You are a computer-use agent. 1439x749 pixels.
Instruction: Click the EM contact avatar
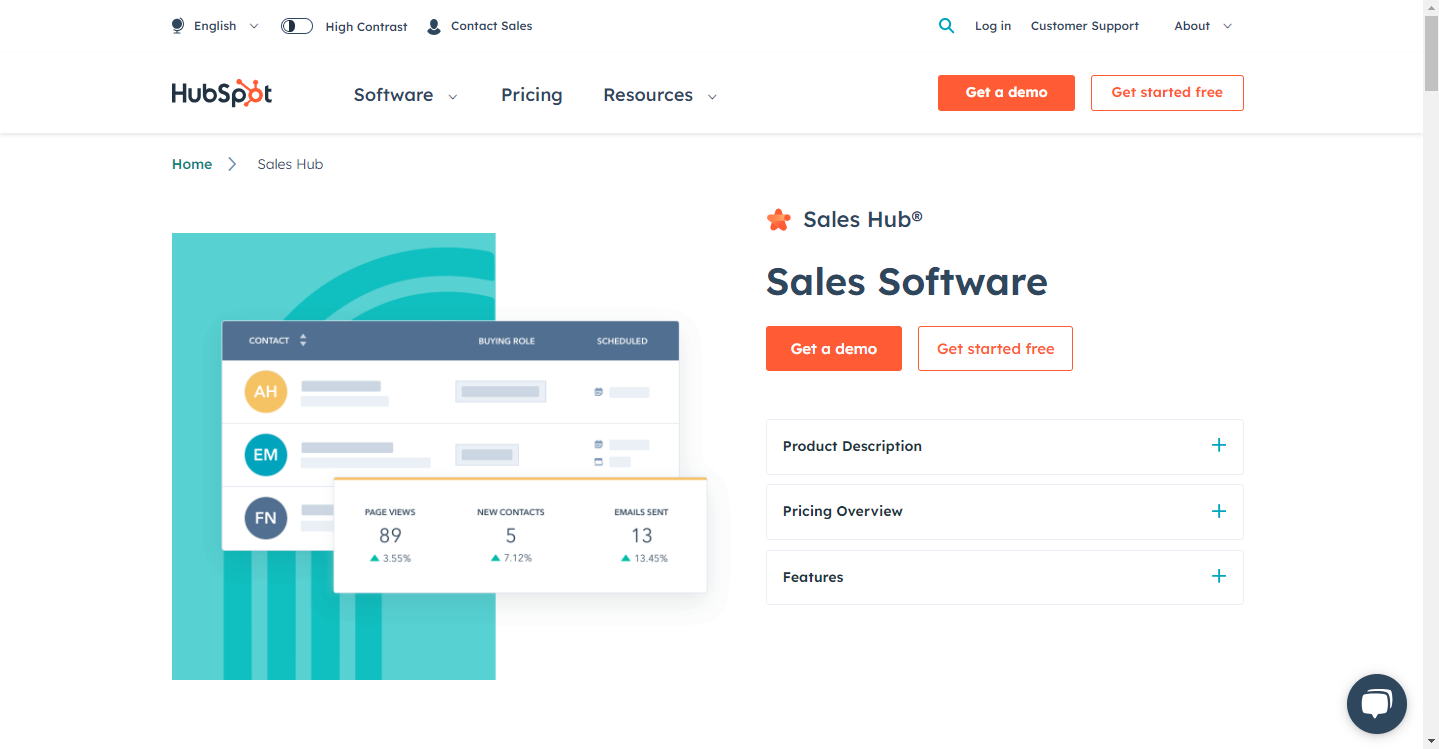pos(266,455)
